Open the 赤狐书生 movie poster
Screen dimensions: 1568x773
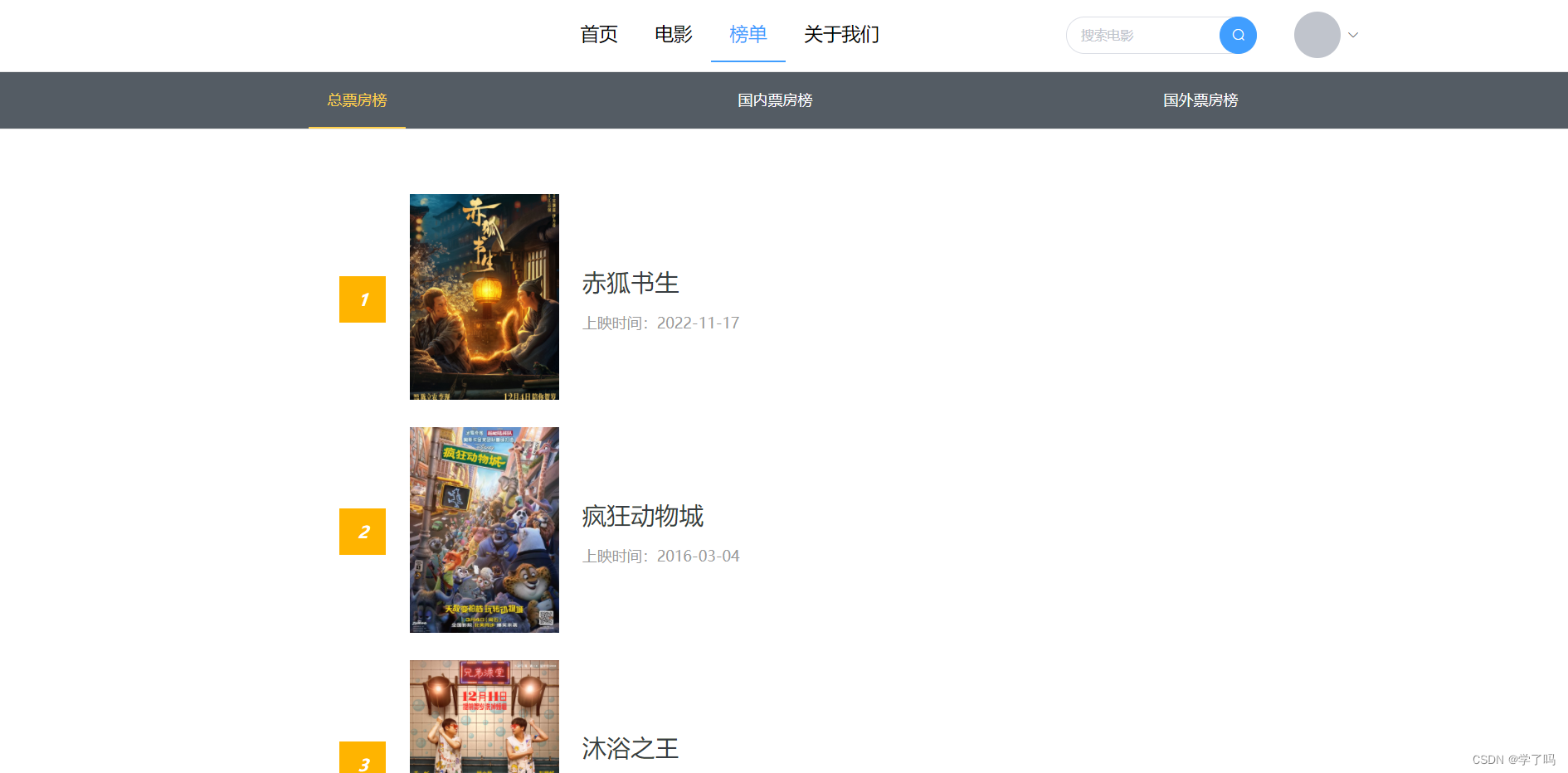pyautogui.click(x=485, y=297)
